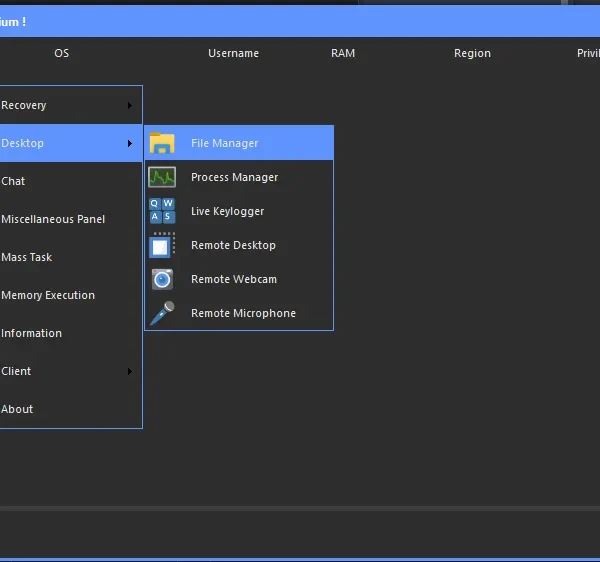Click the Remote Webcam camera icon
600x562 pixels.
tap(162, 279)
